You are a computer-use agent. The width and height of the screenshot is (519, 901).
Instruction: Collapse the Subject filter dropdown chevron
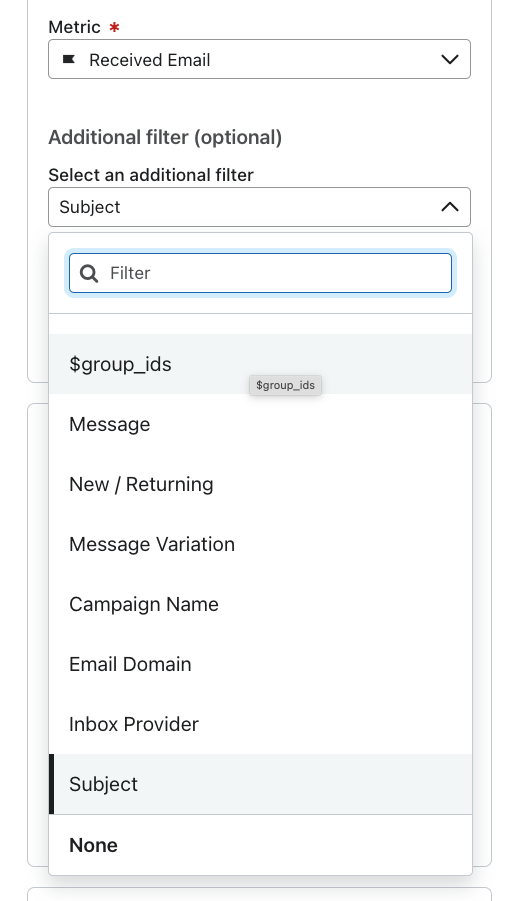coord(449,207)
